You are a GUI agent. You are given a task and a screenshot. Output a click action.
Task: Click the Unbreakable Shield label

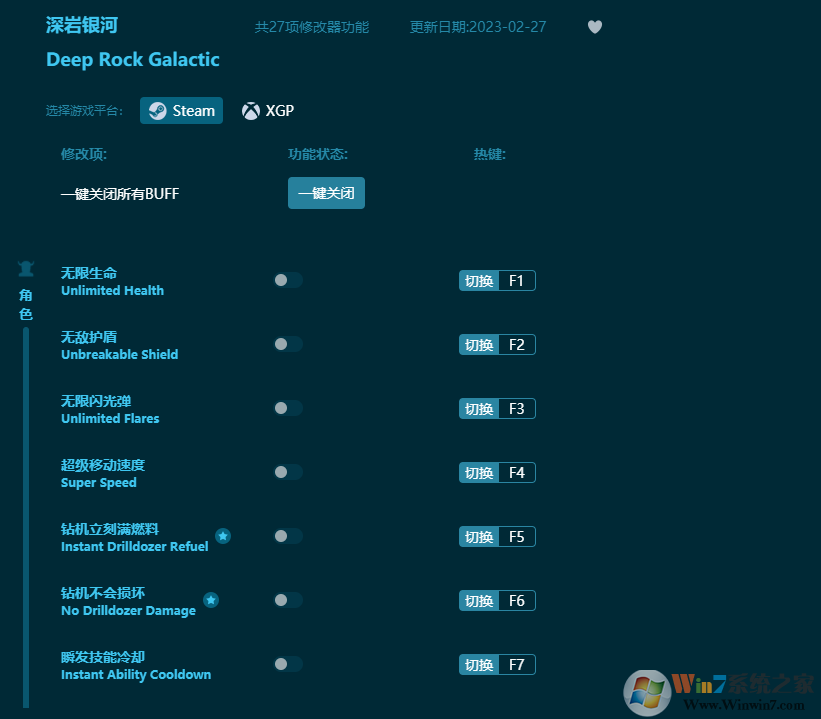coord(119,355)
